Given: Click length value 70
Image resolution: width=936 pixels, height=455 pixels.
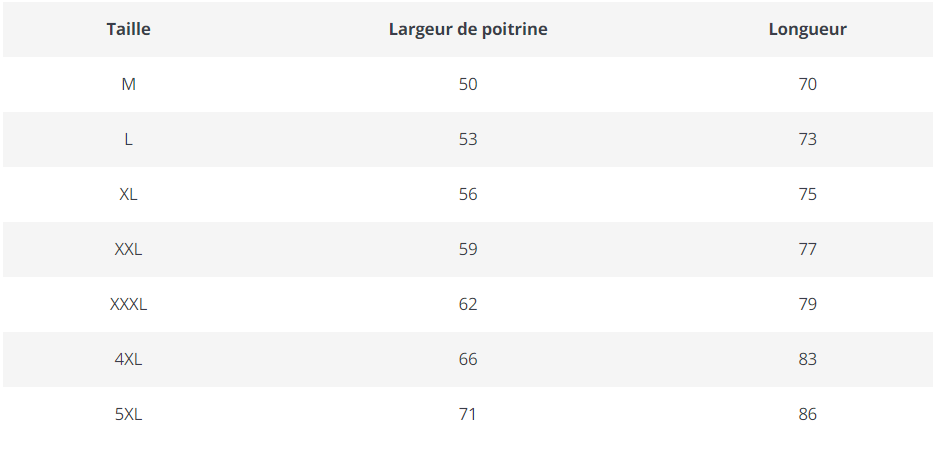Looking at the screenshot, I should [807, 84].
